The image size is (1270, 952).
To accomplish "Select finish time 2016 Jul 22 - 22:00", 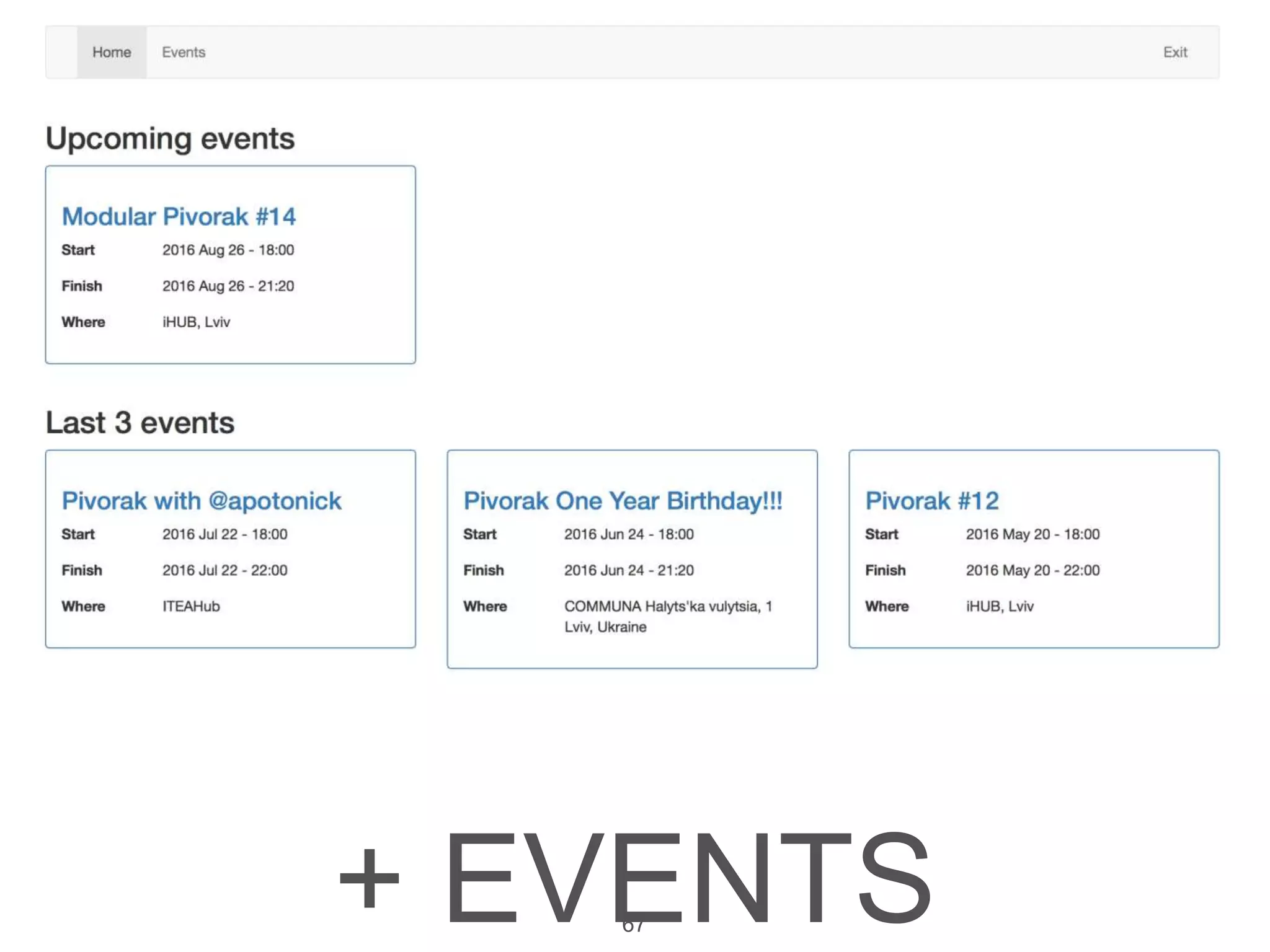I will coord(224,570).
